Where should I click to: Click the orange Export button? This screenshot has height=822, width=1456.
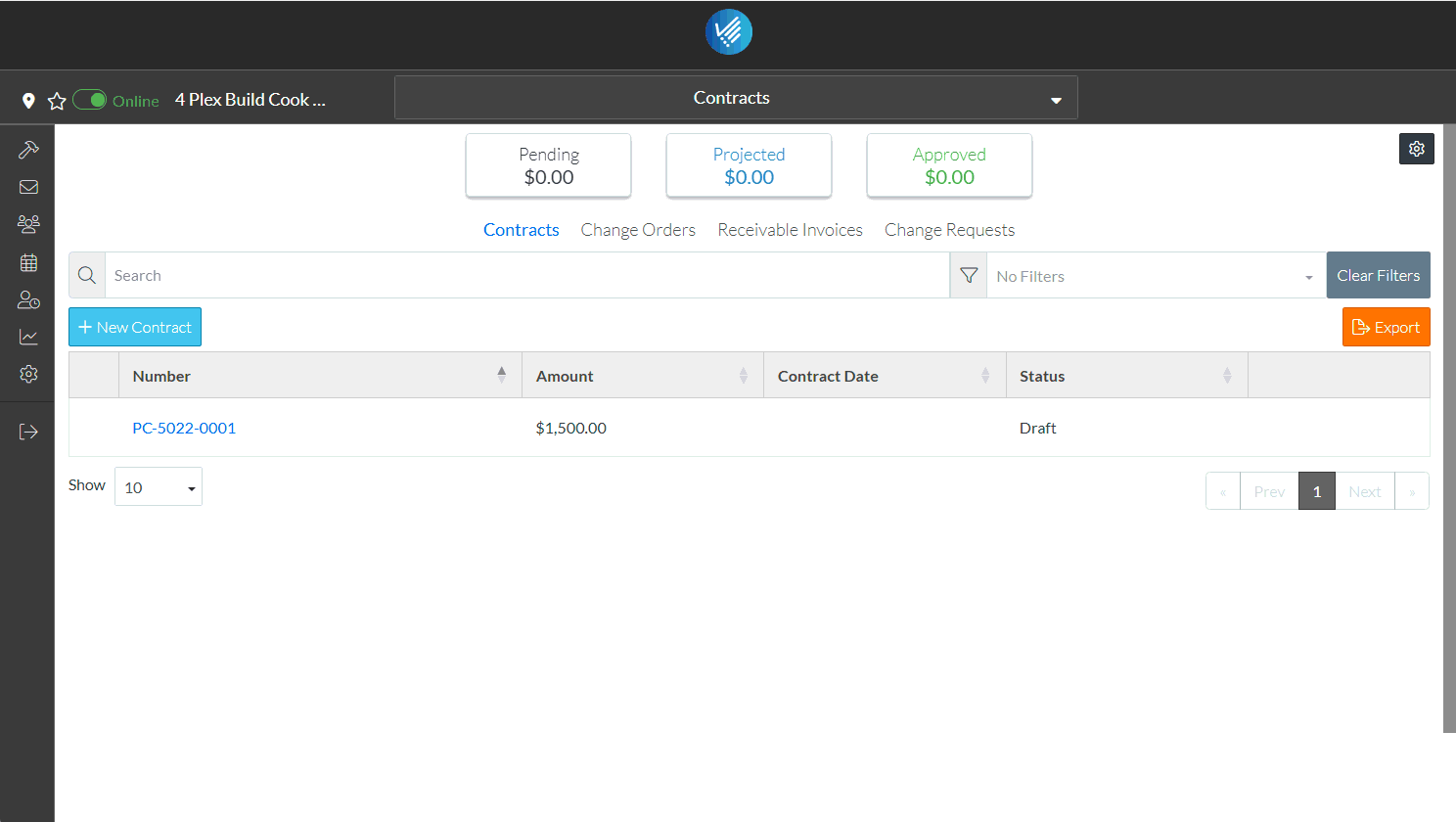click(1387, 327)
